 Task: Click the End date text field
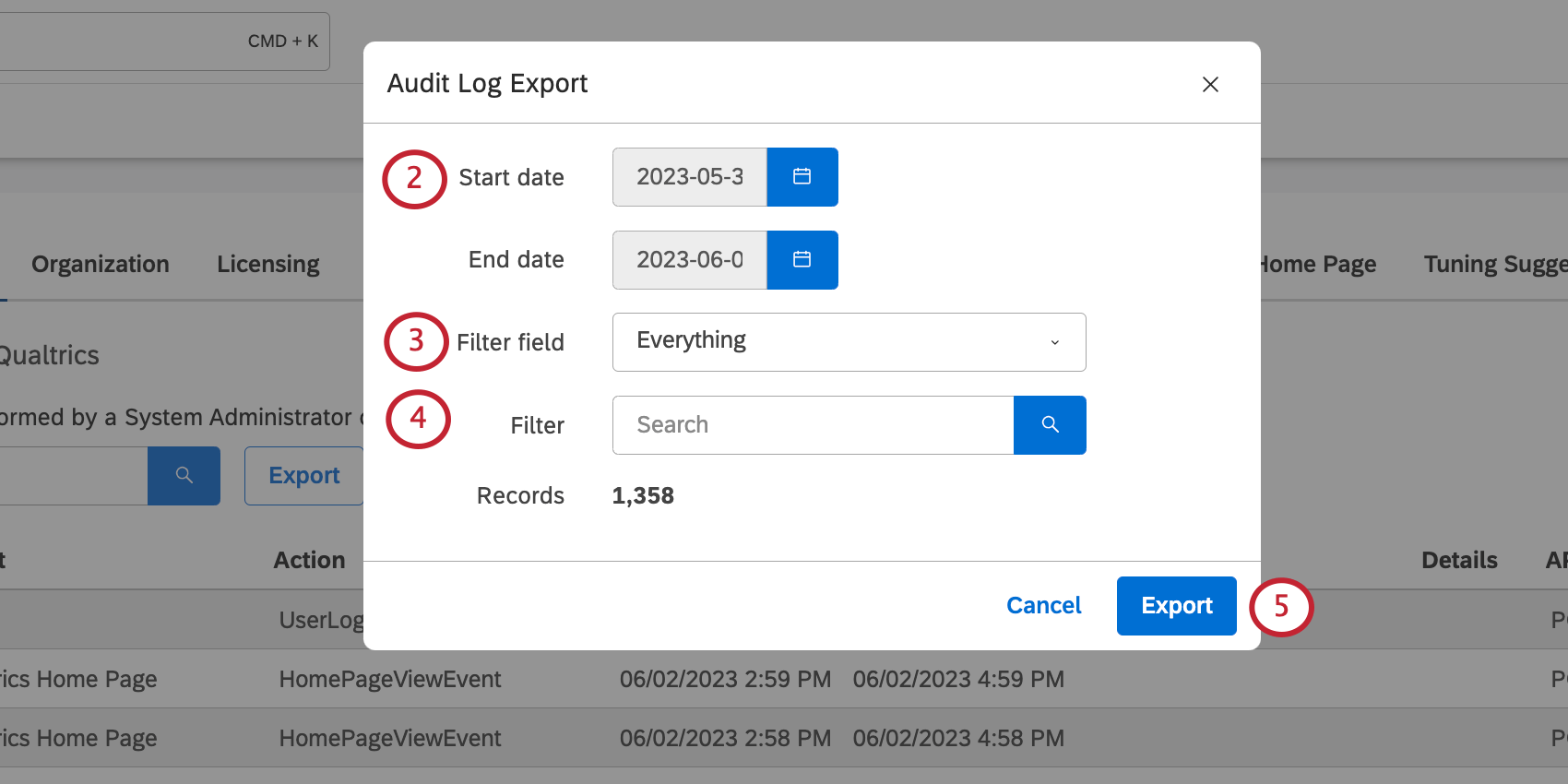click(x=690, y=260)
